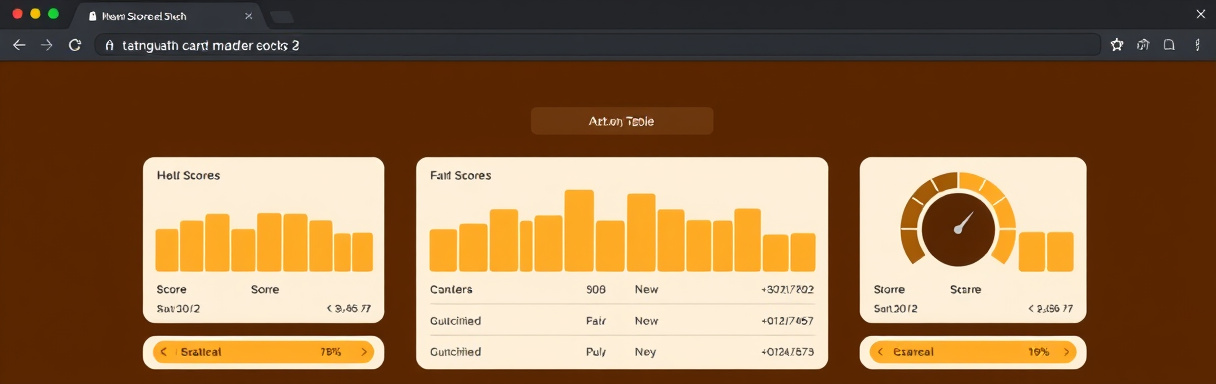
Task: Click the 'Fair' cell in the table
Action: (x=596, y=321)
